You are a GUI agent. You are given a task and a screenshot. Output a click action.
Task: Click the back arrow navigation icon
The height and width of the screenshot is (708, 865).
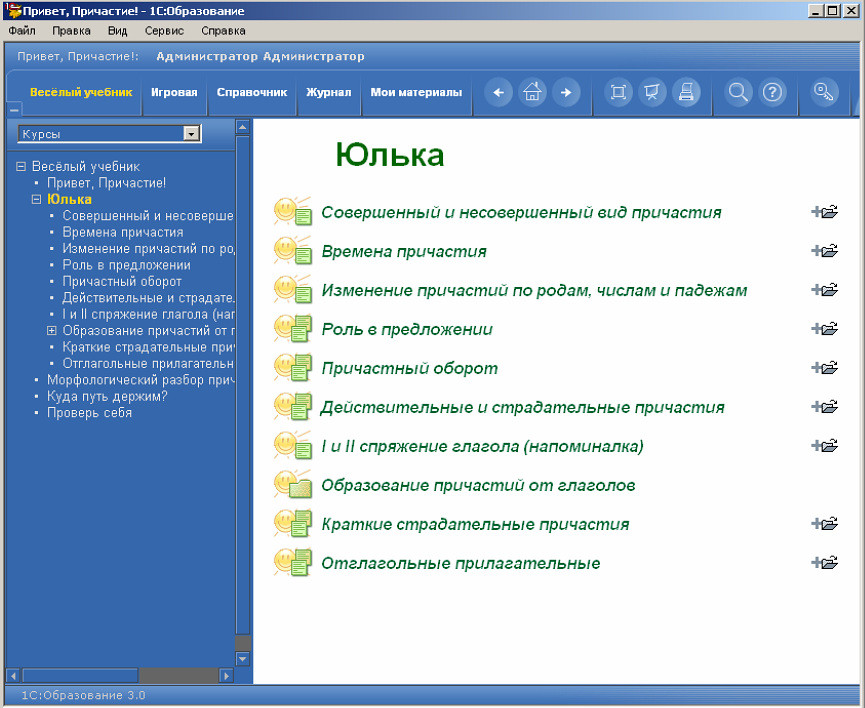(x=498, y=92)
